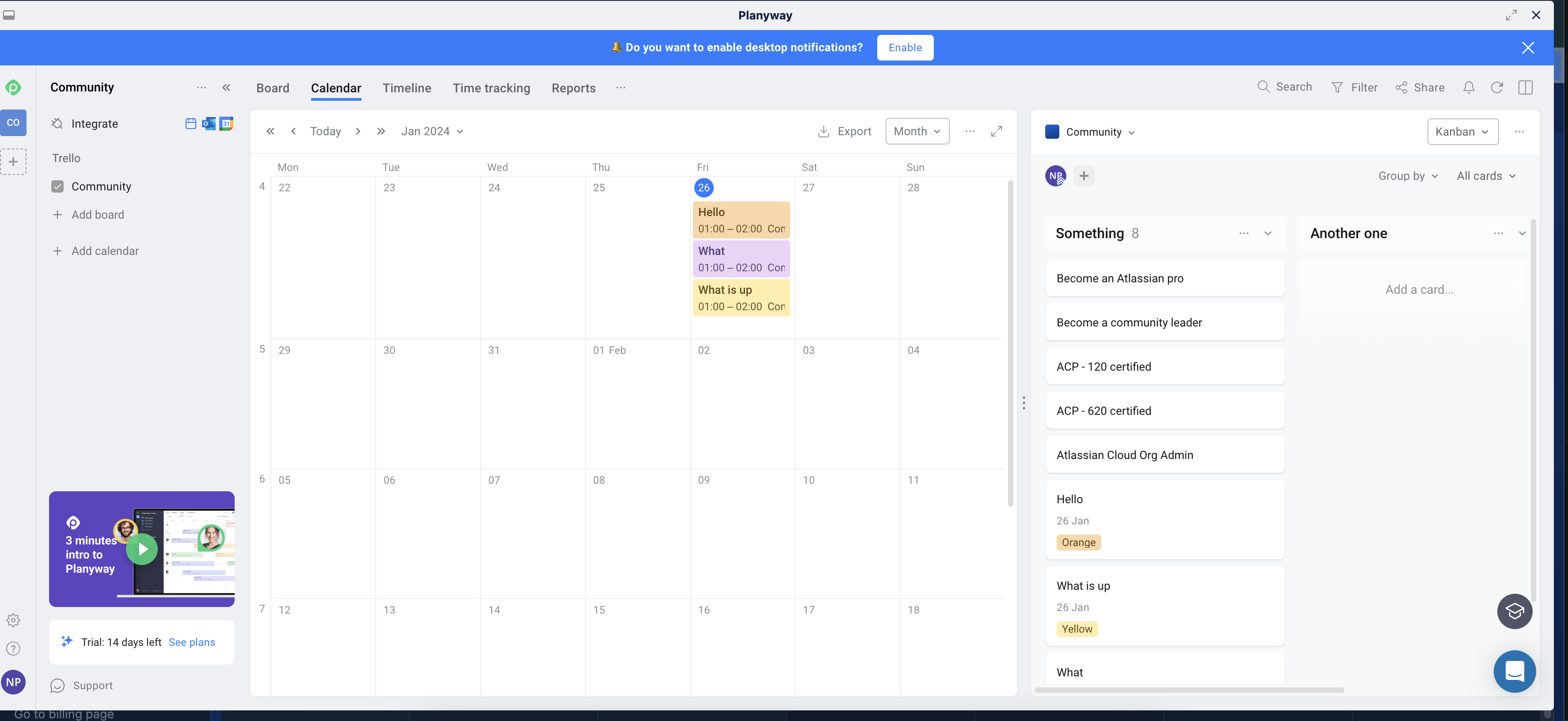Open Planyway settings gear in sidebar

13,620
